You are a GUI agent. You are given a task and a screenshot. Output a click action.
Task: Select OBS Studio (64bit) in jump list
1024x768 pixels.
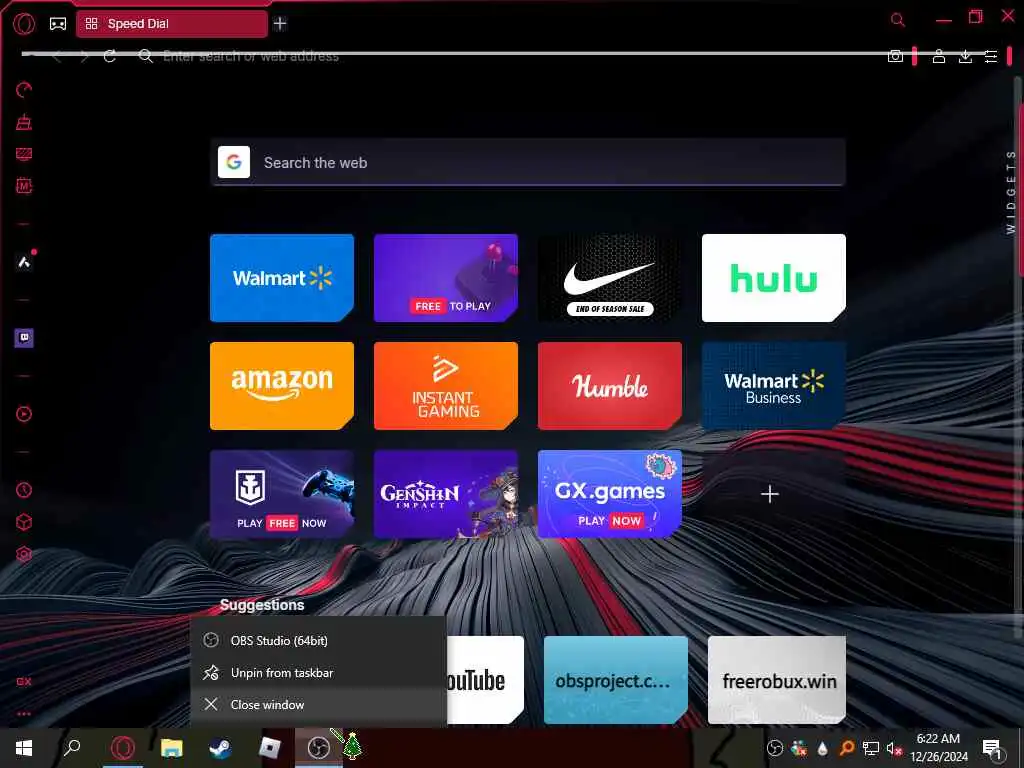[x=319, y=641]
